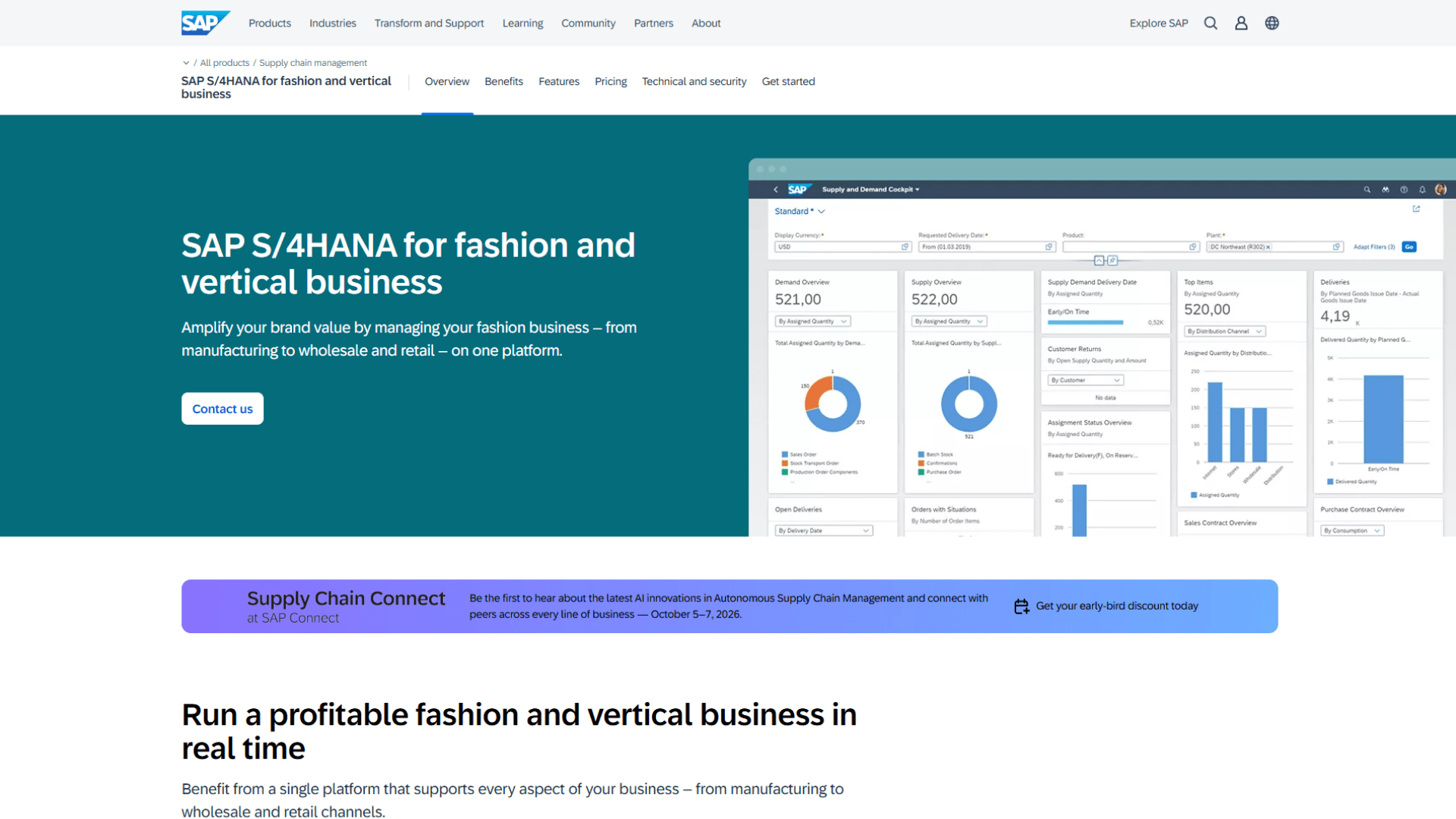Click value help icon in Plant field
This screenshot has height=819, width=1456.
click(x=1336, y=247)
